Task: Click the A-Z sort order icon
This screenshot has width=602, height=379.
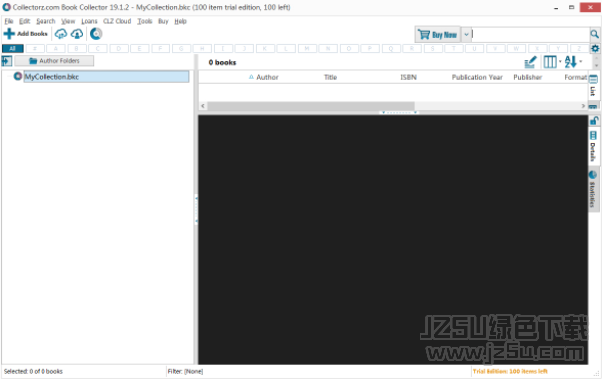Action: point(570,62)
